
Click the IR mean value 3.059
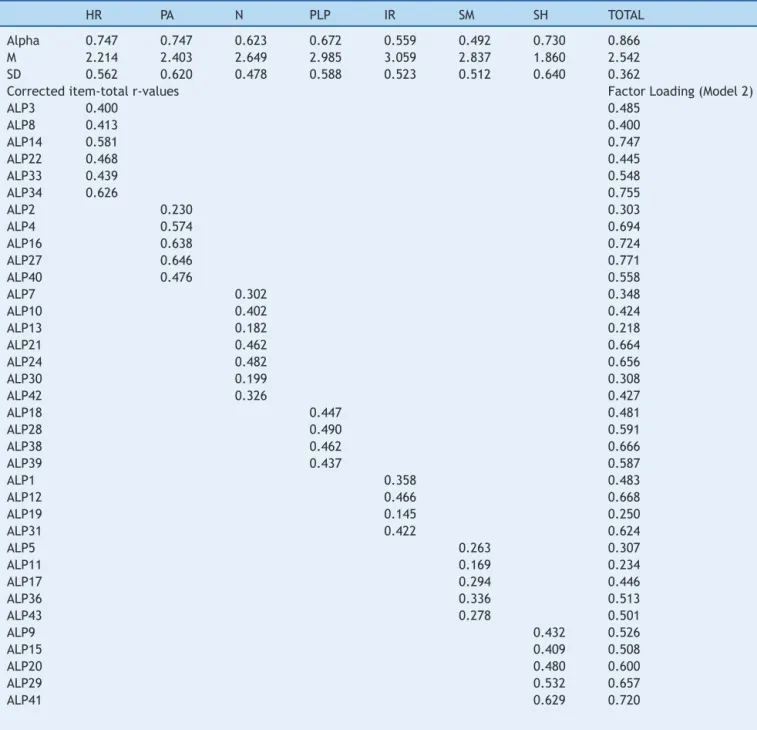tap(400, 57)
